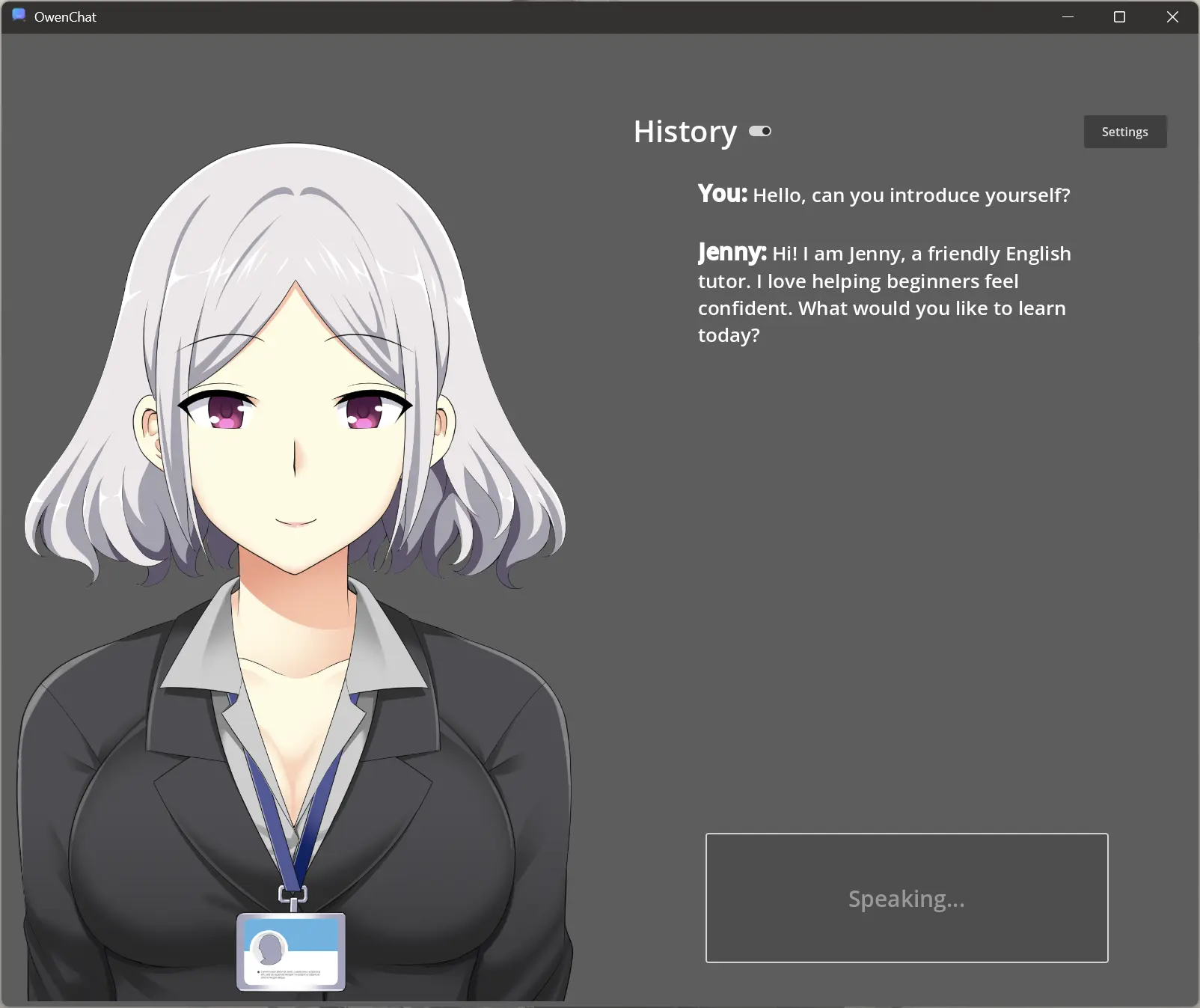Click Jenny's reply ending with "today?"
Viewport: 1200px width, 1008px height.
pyautogui.click(x=883, y=294)
